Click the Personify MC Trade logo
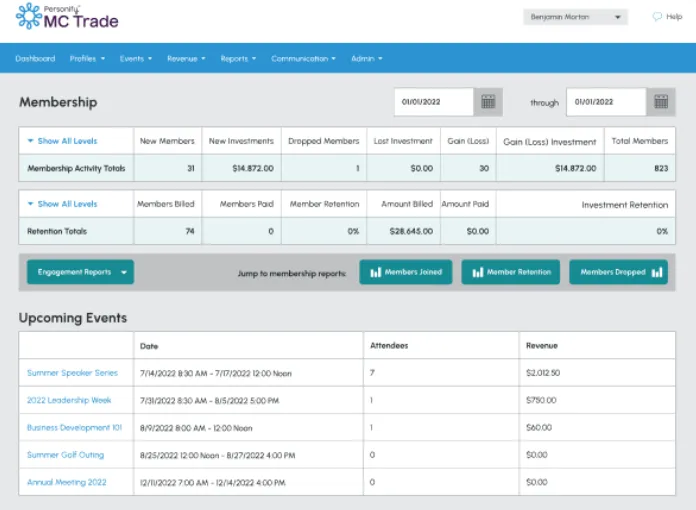The height and width of the screenshot is (510, 696). pos(67,17)
